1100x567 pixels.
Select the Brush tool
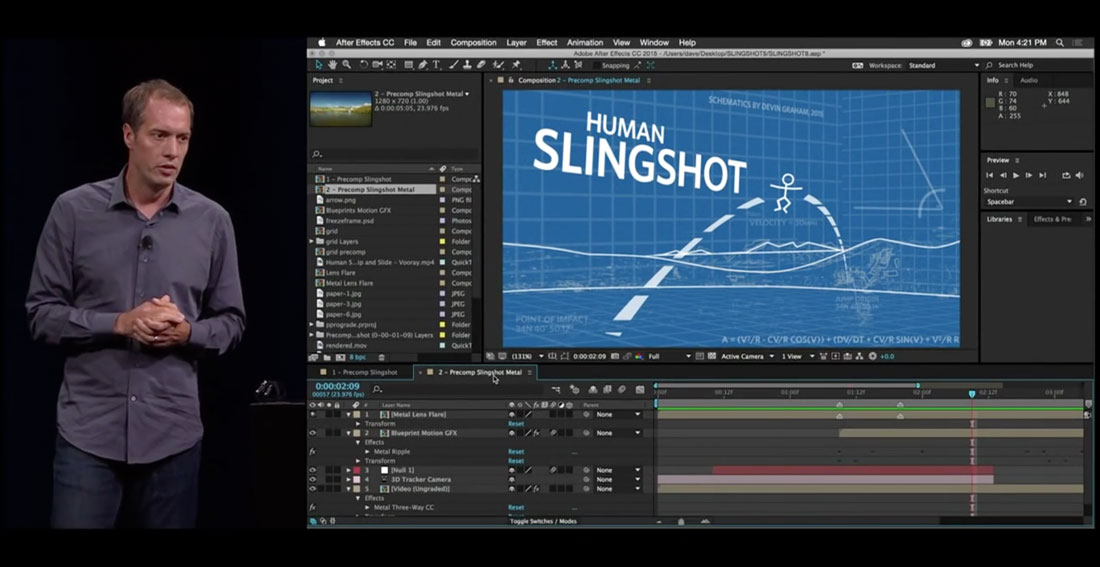[454, 65]
